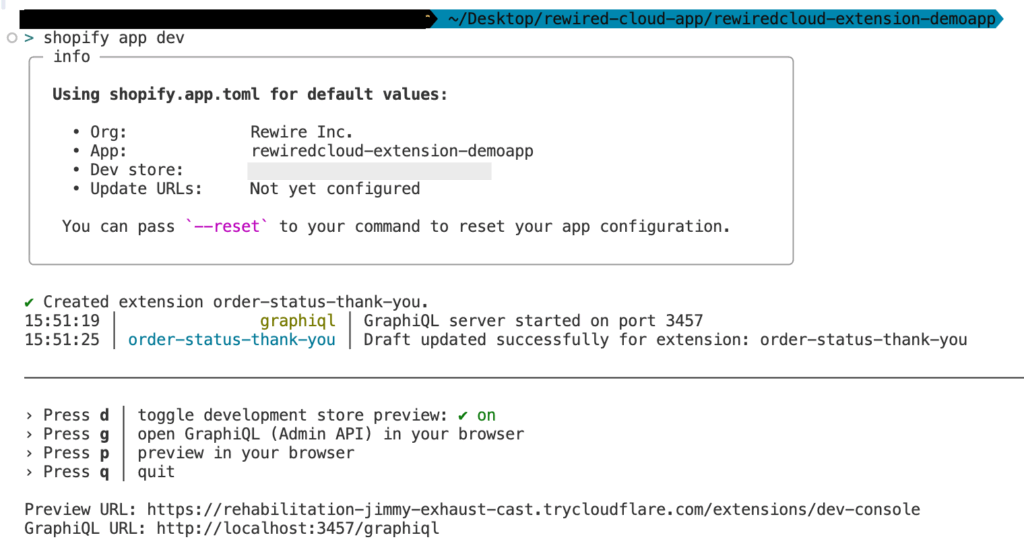
Task: Click the 'Not yet configured' Update URLs value
Action: tap(334, 189)
